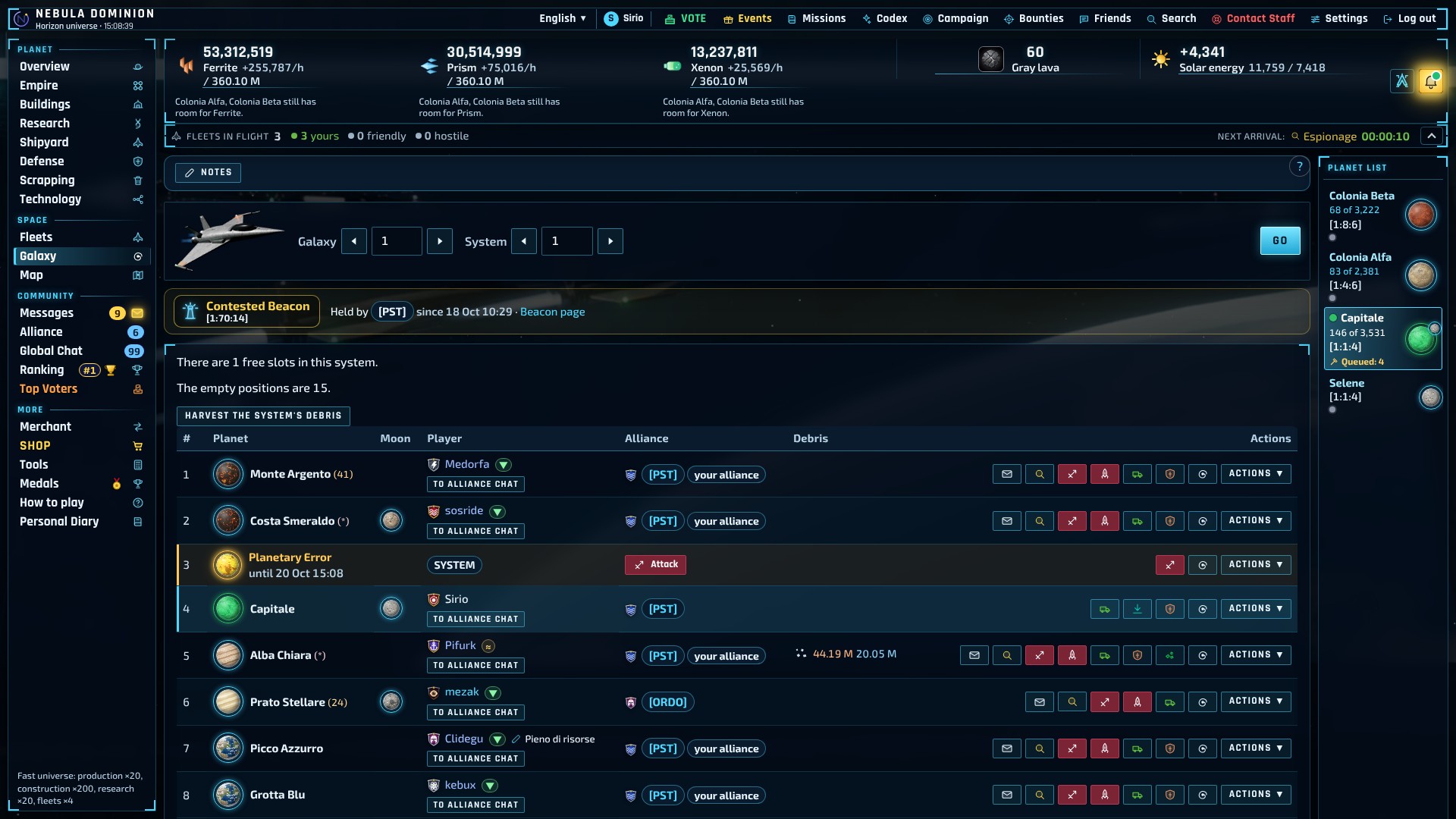Open the alliance icon next to the bell
This screenshot has width=1456, height=819.
(1402, 81)
